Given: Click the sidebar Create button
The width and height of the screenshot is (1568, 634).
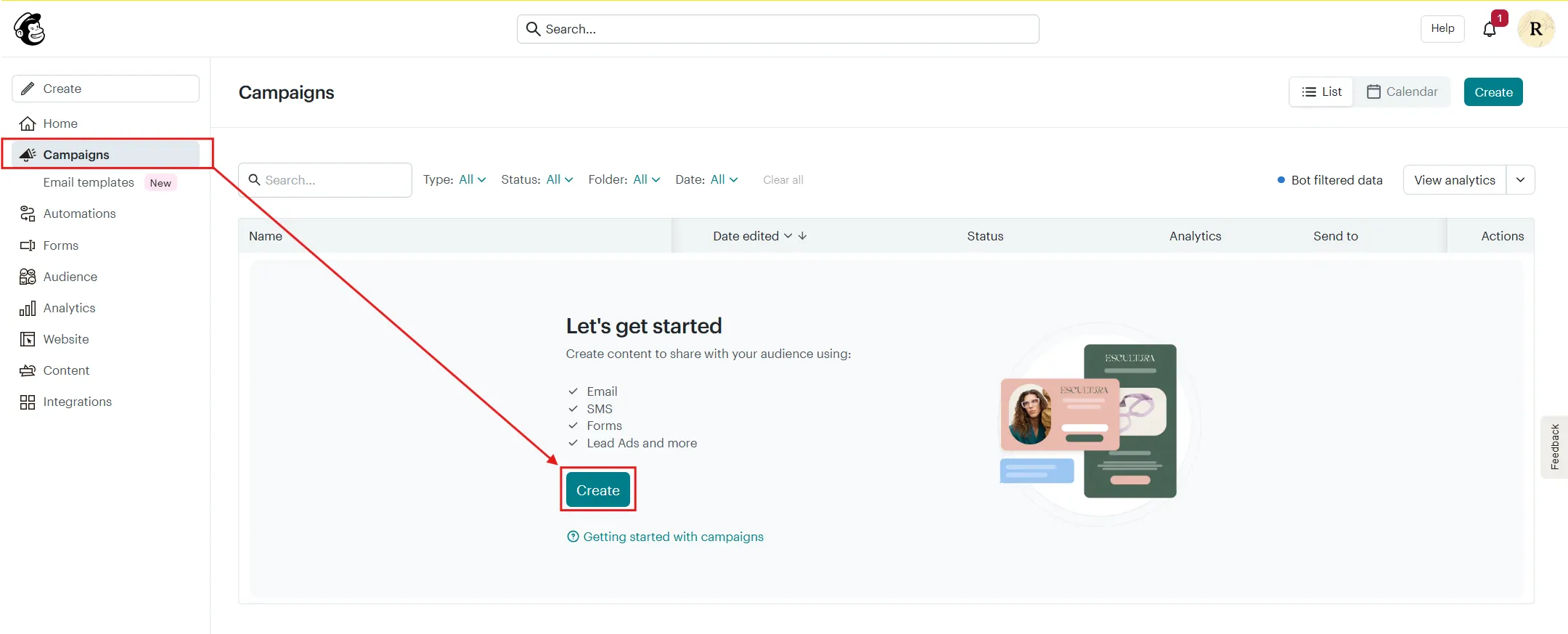Looking at the screenshot, I should coord(105,89).
